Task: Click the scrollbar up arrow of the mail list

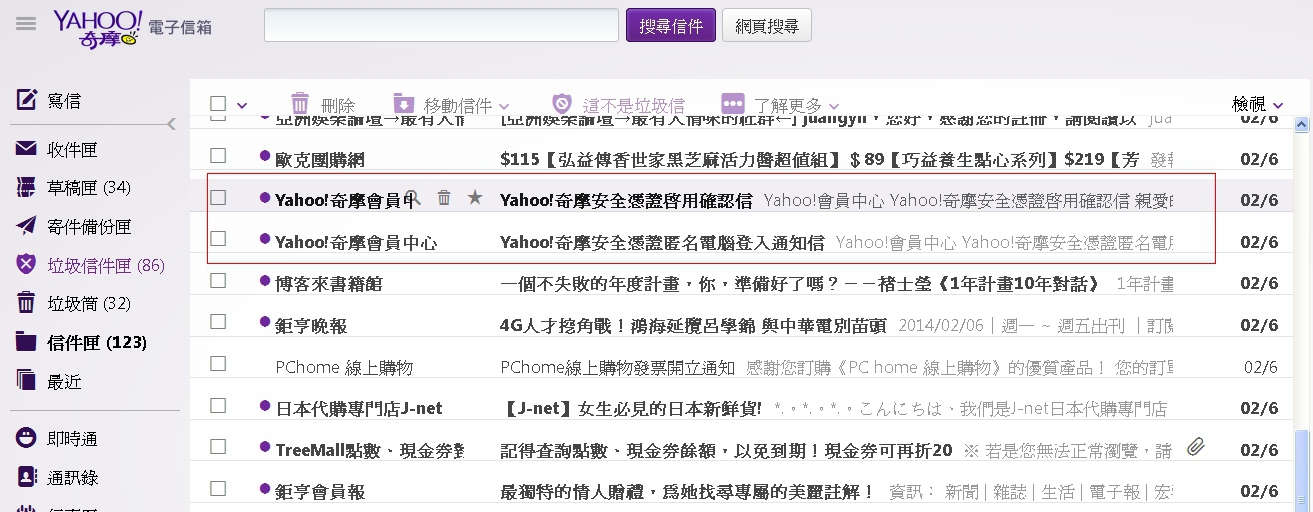Action: [x=1301, y=125]
